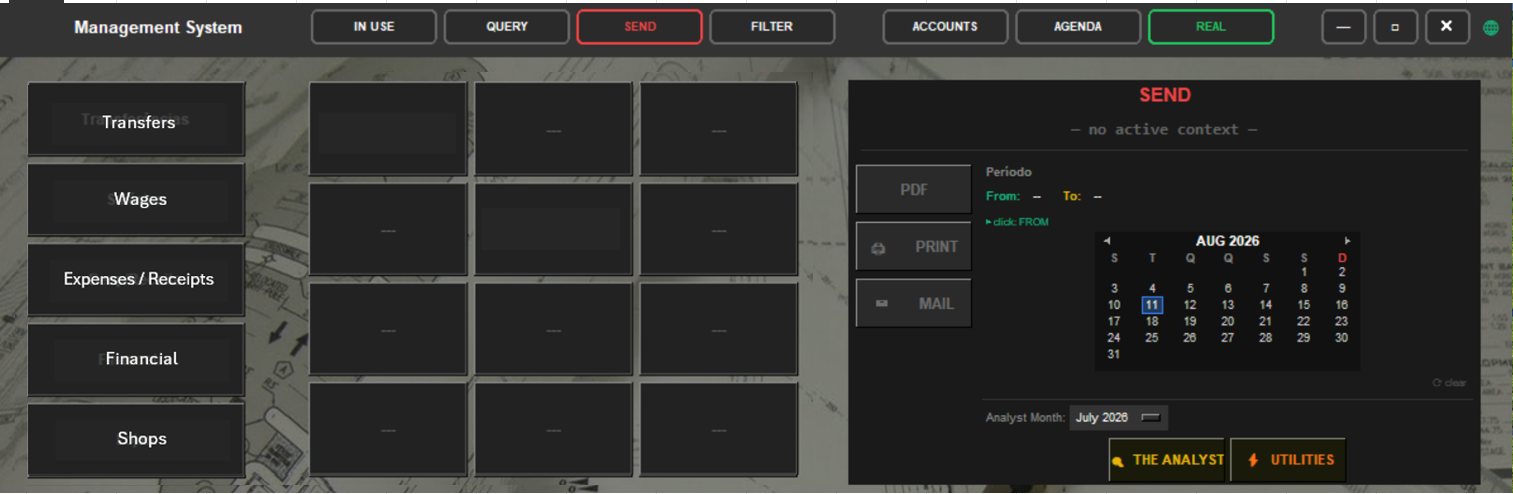Click the 'no active context' label
Viewport: 1513px width, 494px height.
(1164, 129)
